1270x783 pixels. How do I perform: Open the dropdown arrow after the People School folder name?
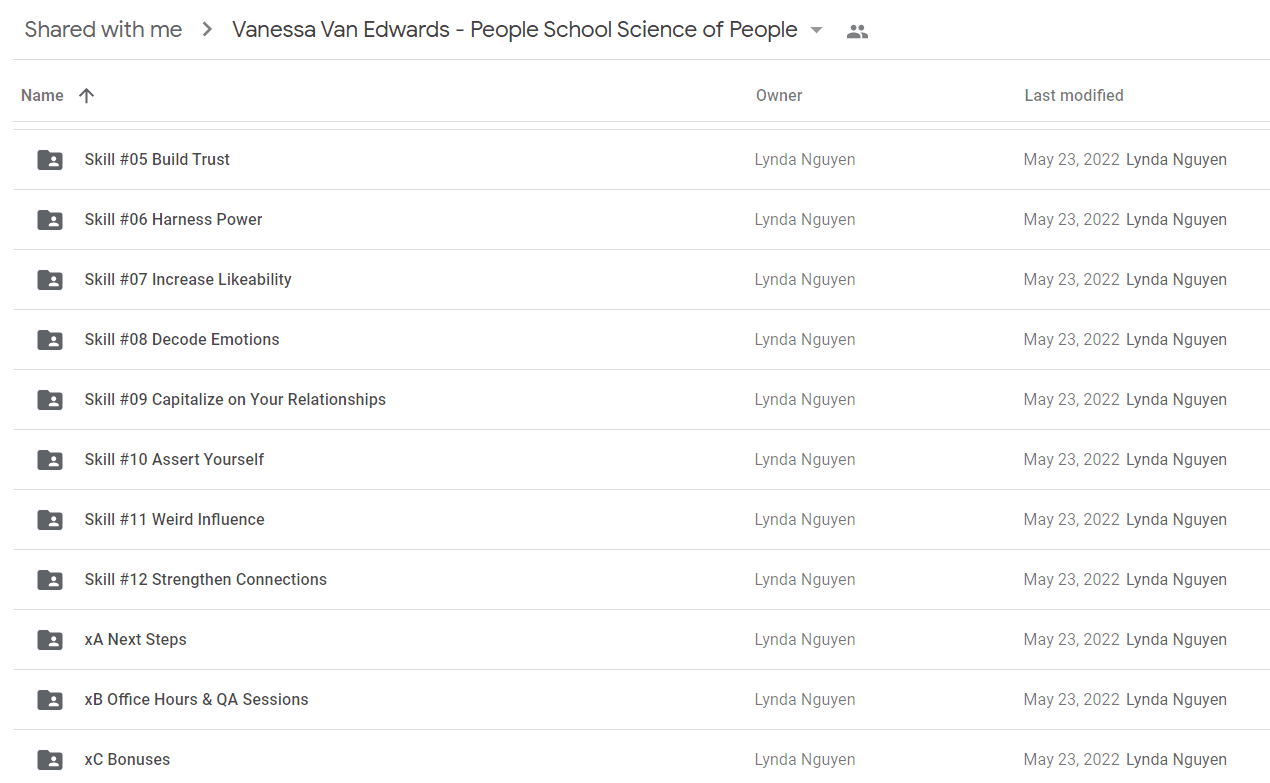[x=816, y=30]
